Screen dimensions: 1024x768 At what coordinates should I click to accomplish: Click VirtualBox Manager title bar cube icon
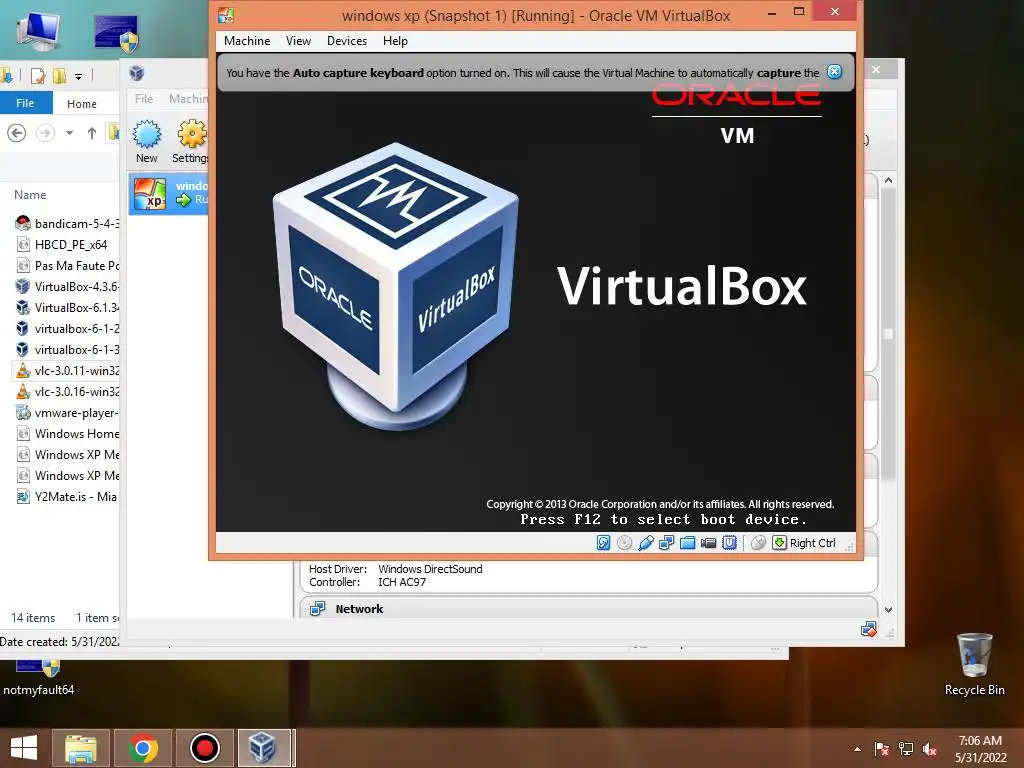click(x=136, y=72)
